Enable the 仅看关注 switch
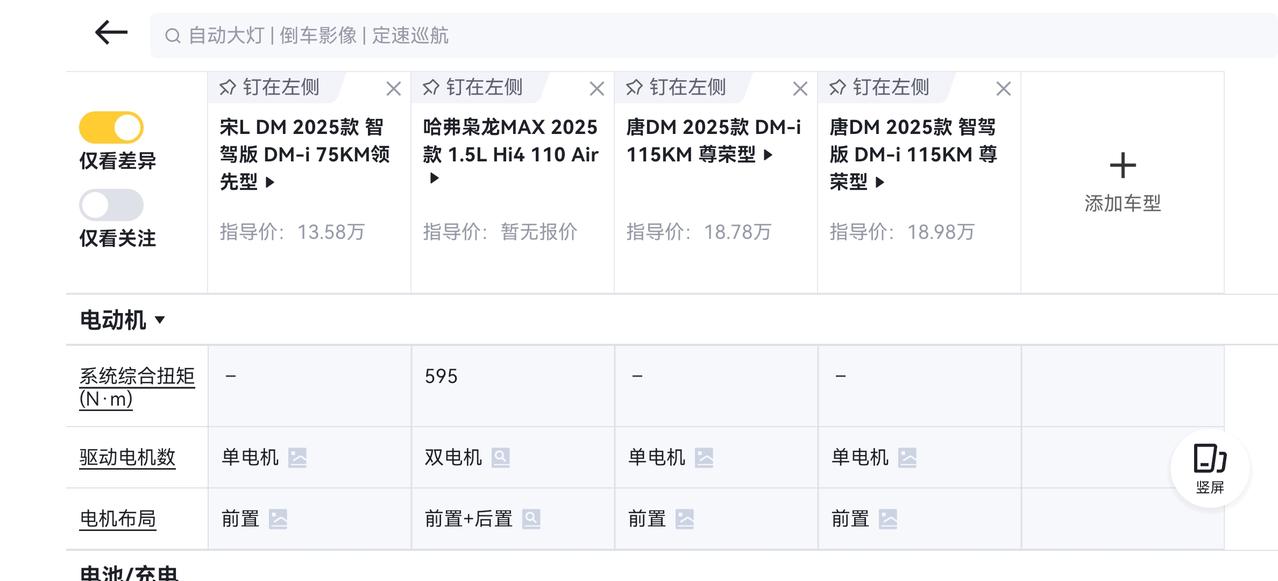Image resolution: width=1278 pixels, height=581 pixels. click(111, 205)
